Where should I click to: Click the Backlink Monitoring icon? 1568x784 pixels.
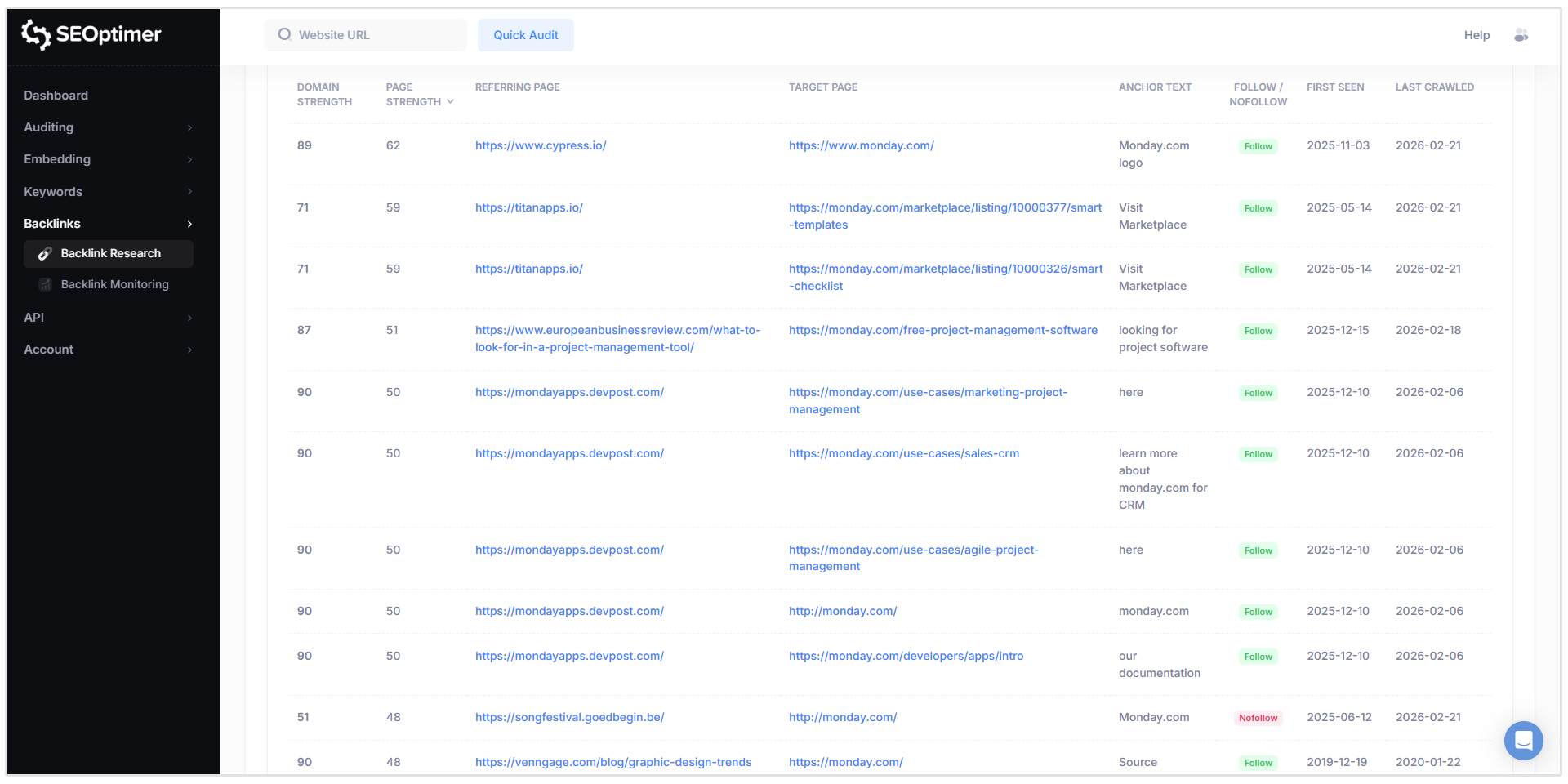45,284
